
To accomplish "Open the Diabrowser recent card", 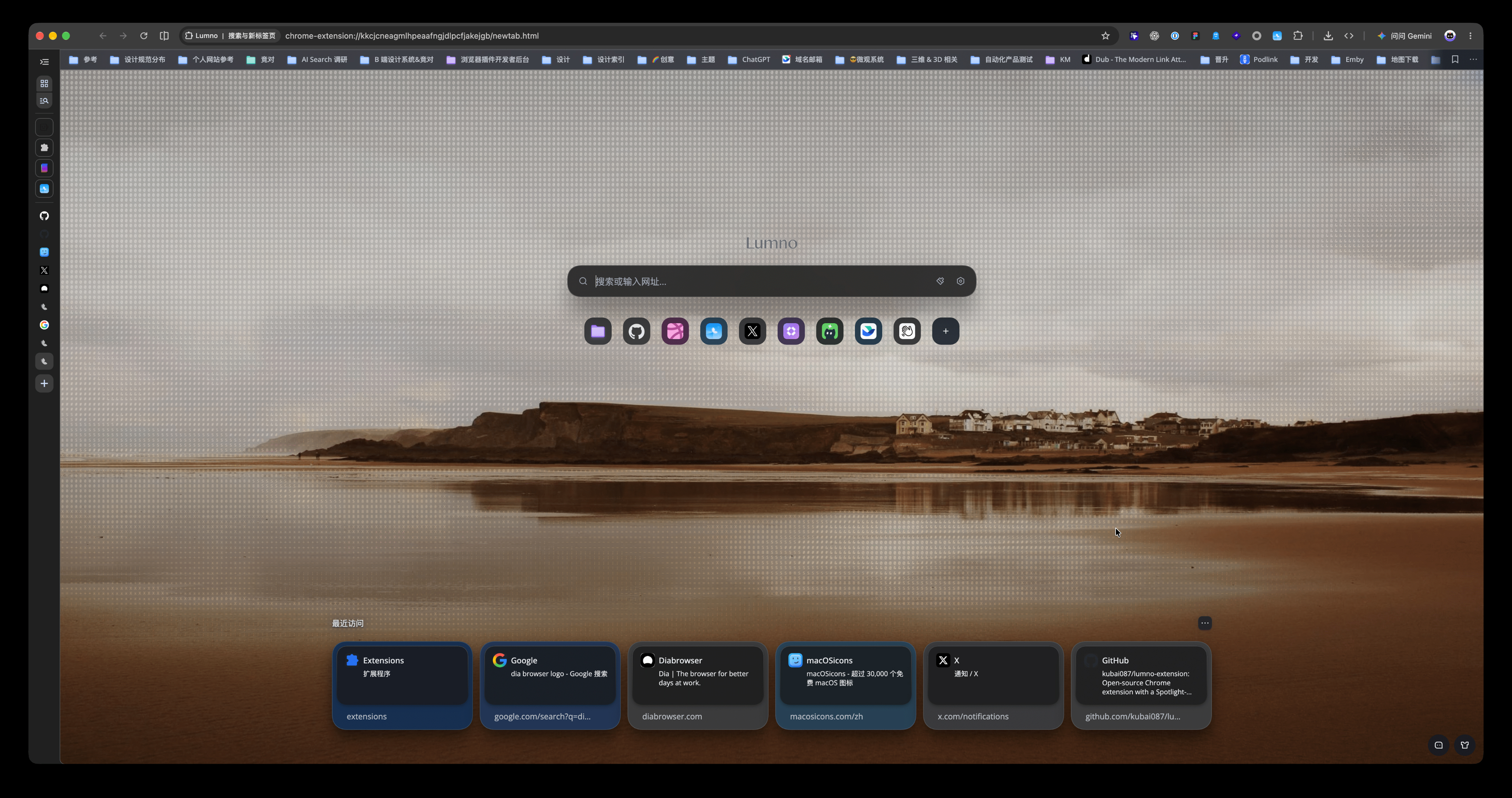I will pos(698,685).
